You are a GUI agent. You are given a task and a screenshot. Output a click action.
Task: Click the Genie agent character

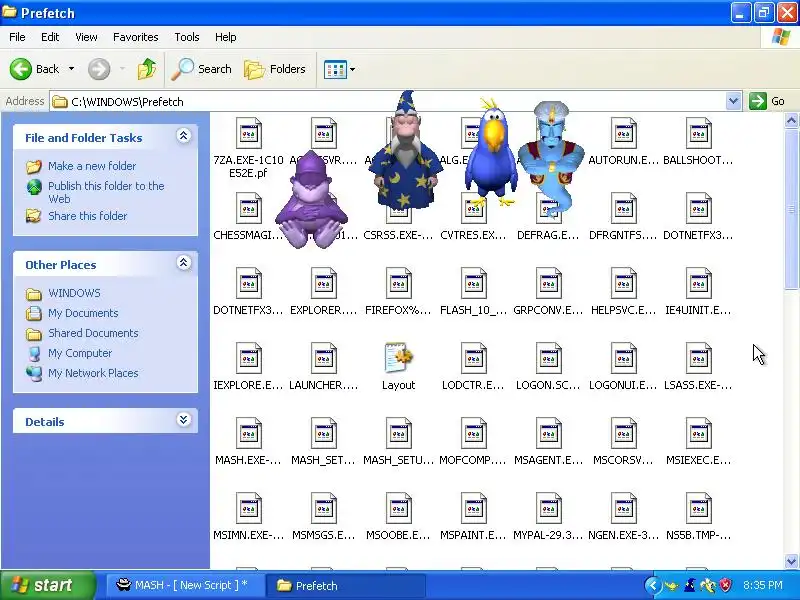pyautogui.click(x=550, y=158)
